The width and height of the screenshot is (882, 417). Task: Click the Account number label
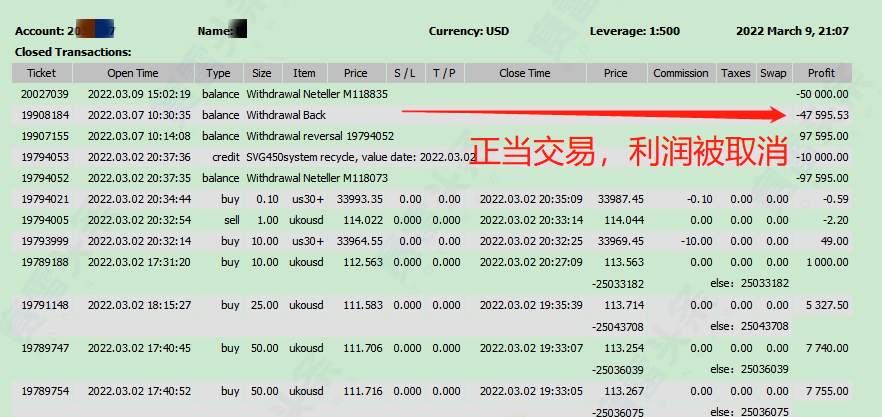pyautogui.click(x=65, y=32)
